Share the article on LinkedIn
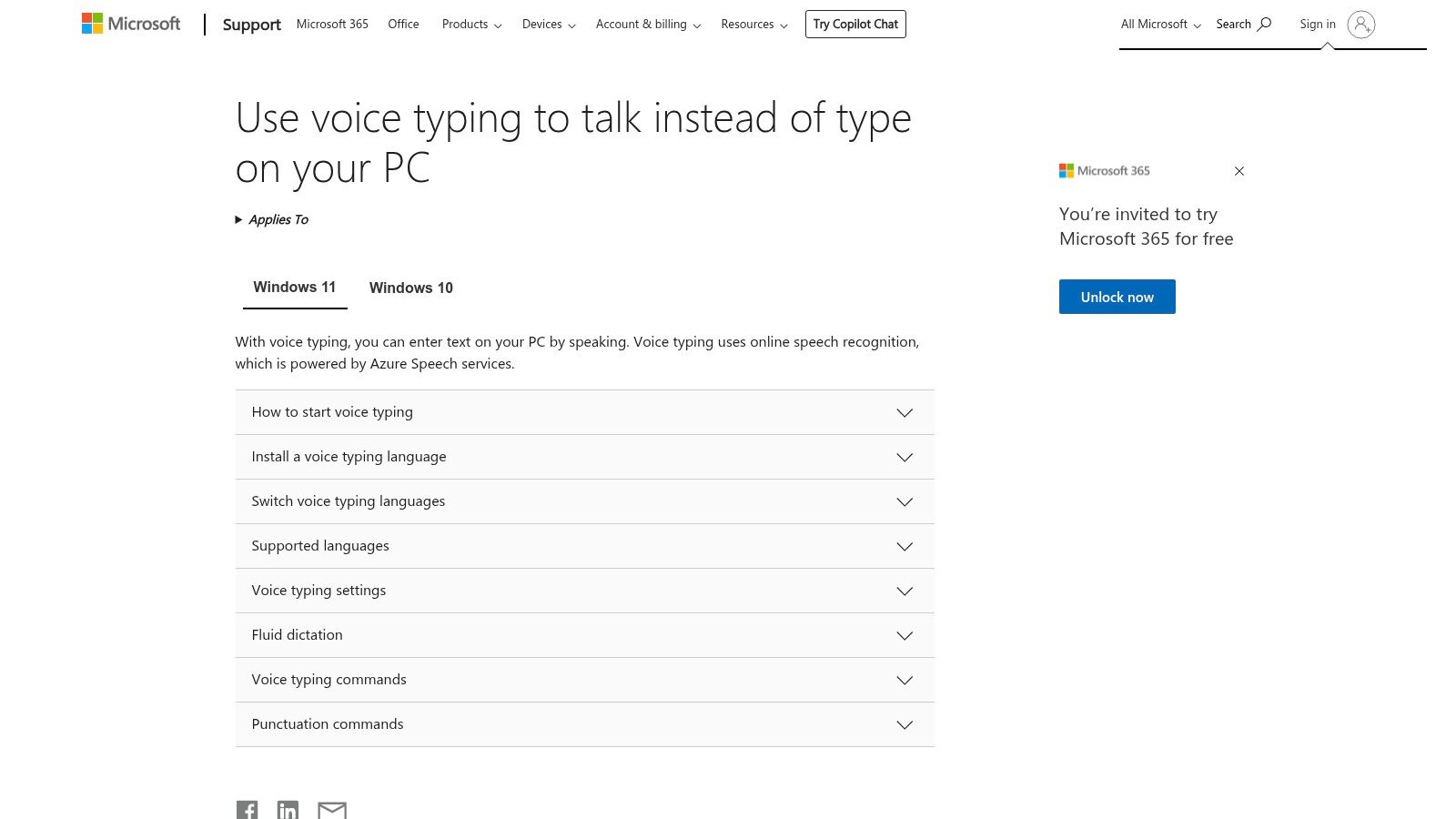The height and width of the screenshot is (819, 1456). pyautogui.click(x=288, y=809)
